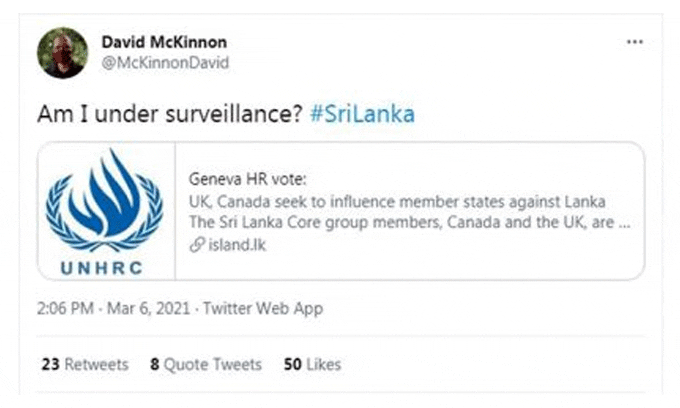Click the UNHRC flame logo image
The width and height of the screenshot is (680, 408).
coord(104,201)
